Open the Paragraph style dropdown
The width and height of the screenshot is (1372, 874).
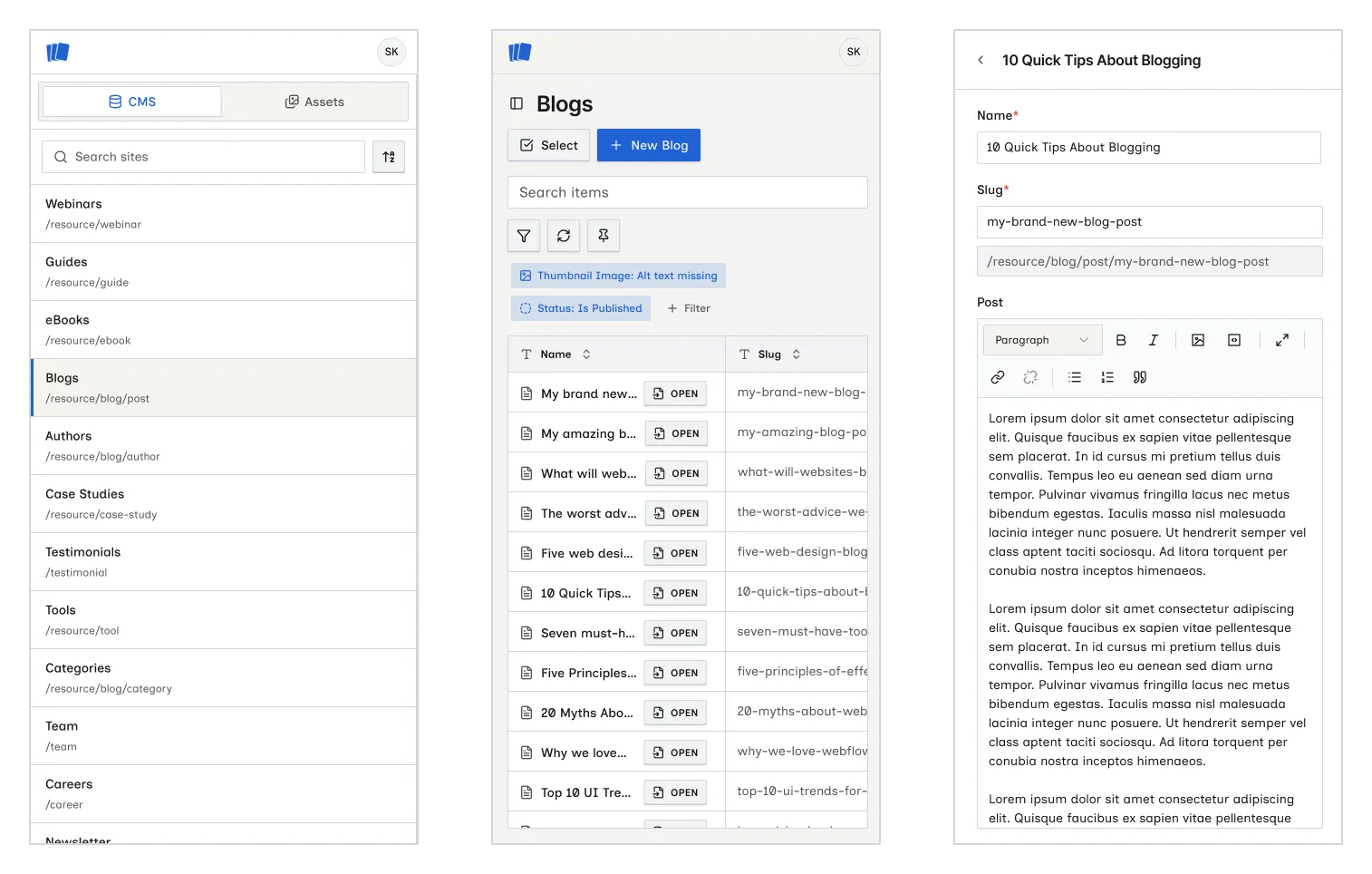(1042, 340)
